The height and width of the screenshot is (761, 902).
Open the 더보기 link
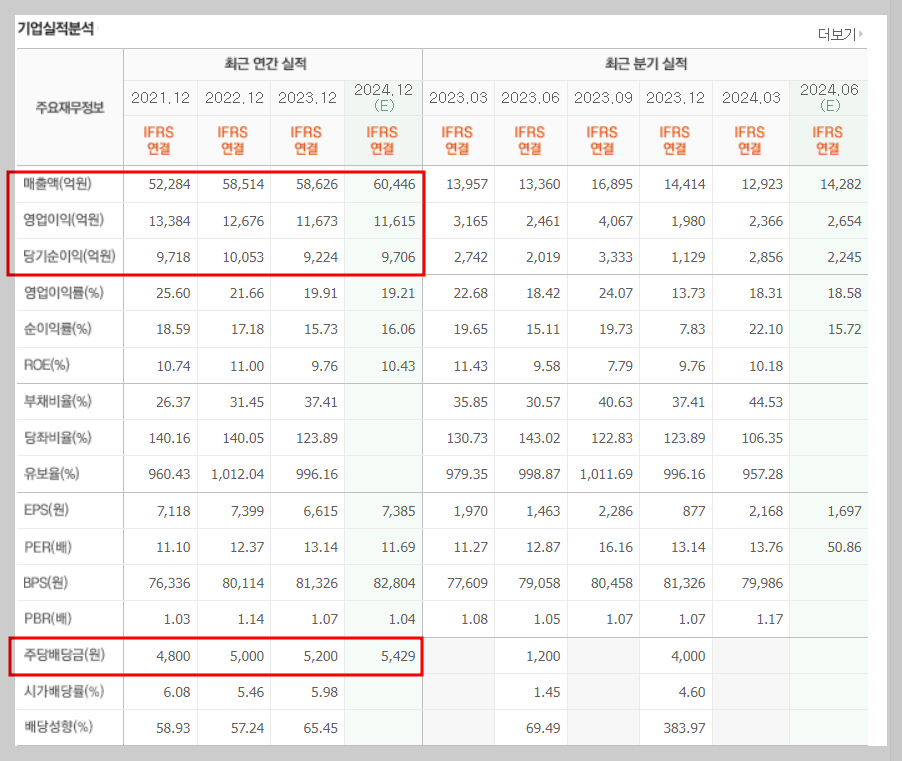point(840,35)
